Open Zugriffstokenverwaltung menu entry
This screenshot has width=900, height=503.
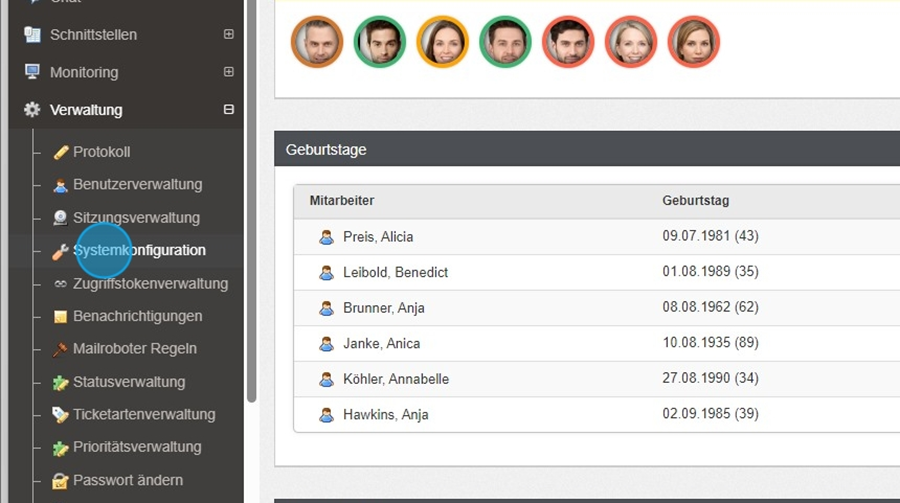150,284
